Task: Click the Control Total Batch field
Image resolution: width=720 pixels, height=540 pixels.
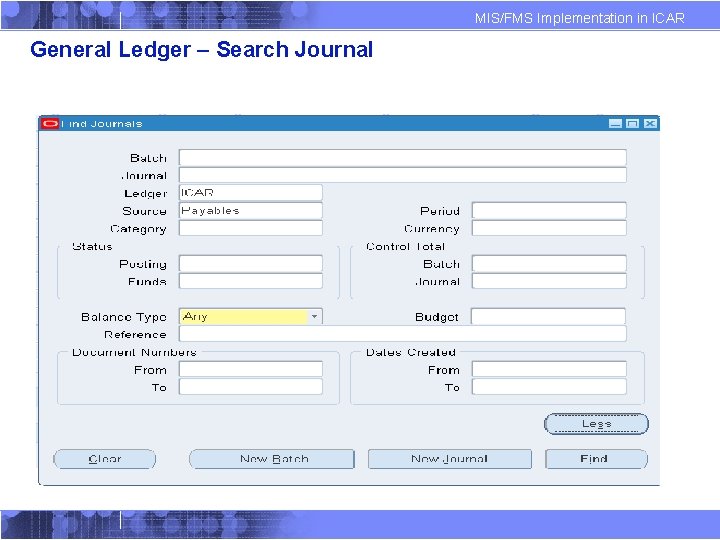Action: point(549,264)
